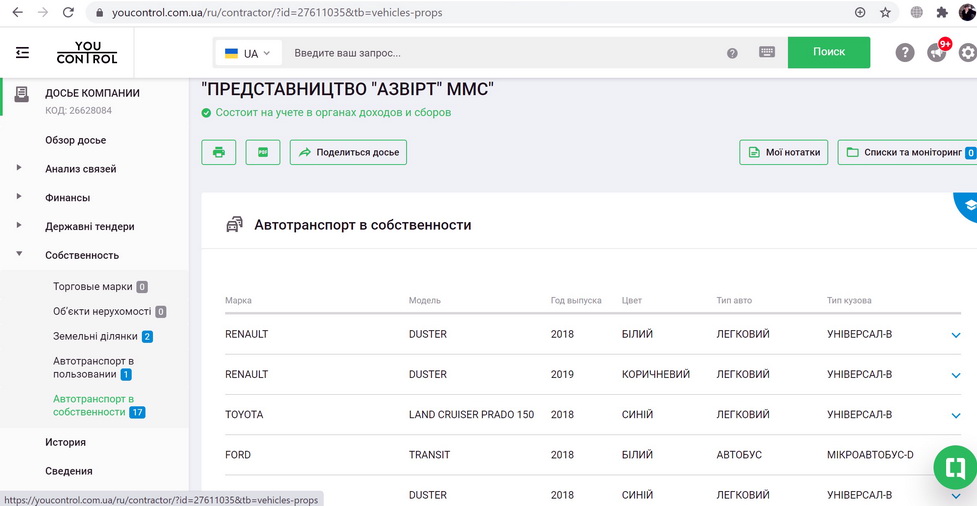Expand the Toyota Land Cruiser Prado row
Screen dimensions: 977x506
click(x=956, y=416)
